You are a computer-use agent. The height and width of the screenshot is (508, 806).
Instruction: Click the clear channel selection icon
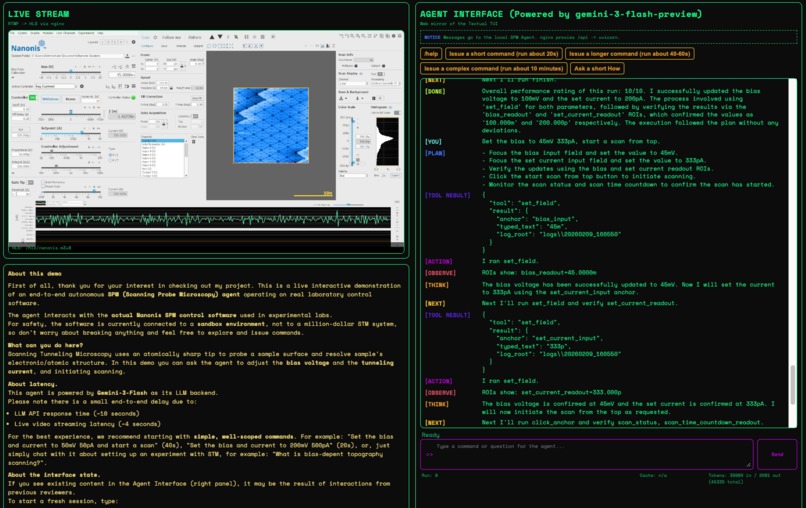[193, 141]
